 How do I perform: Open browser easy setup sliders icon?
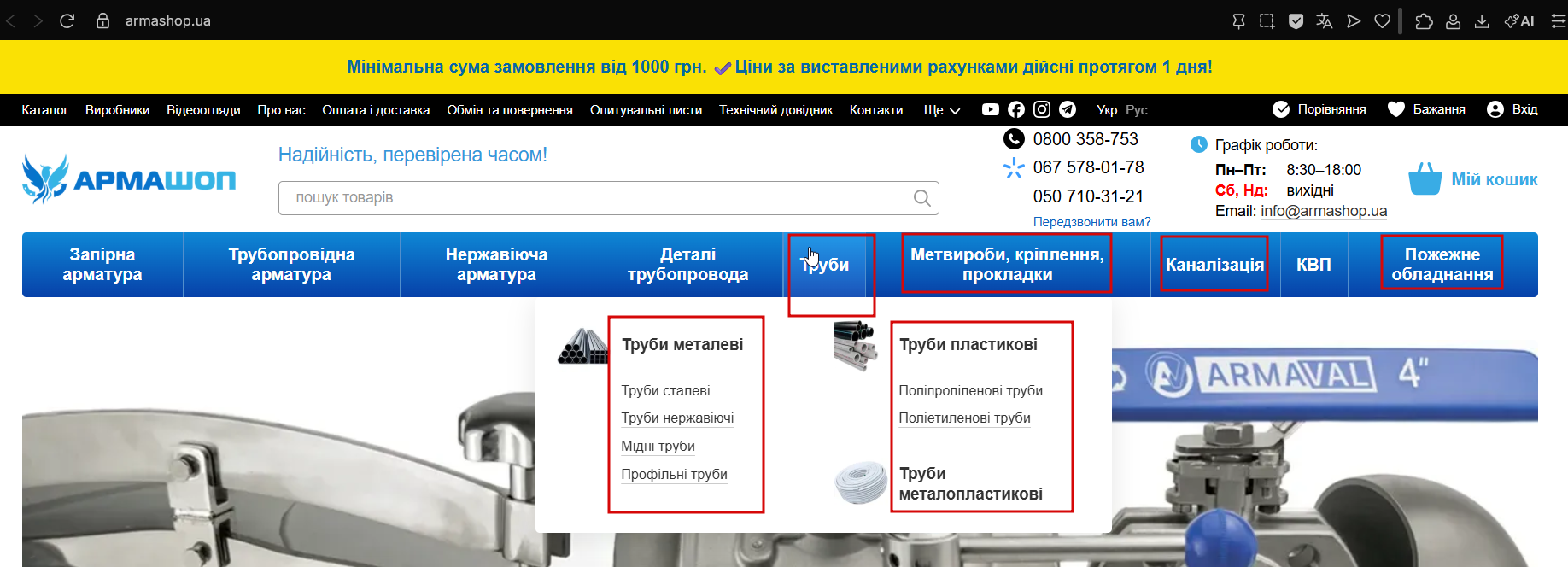1558,21
